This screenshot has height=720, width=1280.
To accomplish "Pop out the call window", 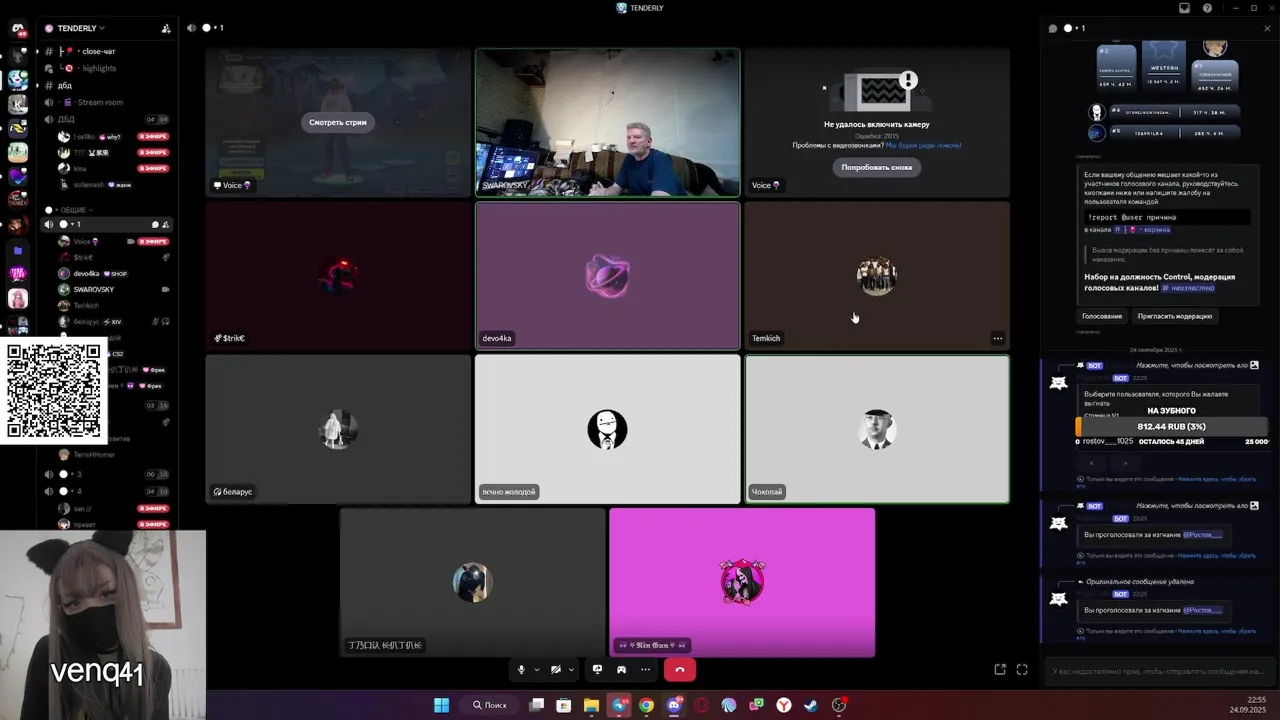I will 1000,669.
